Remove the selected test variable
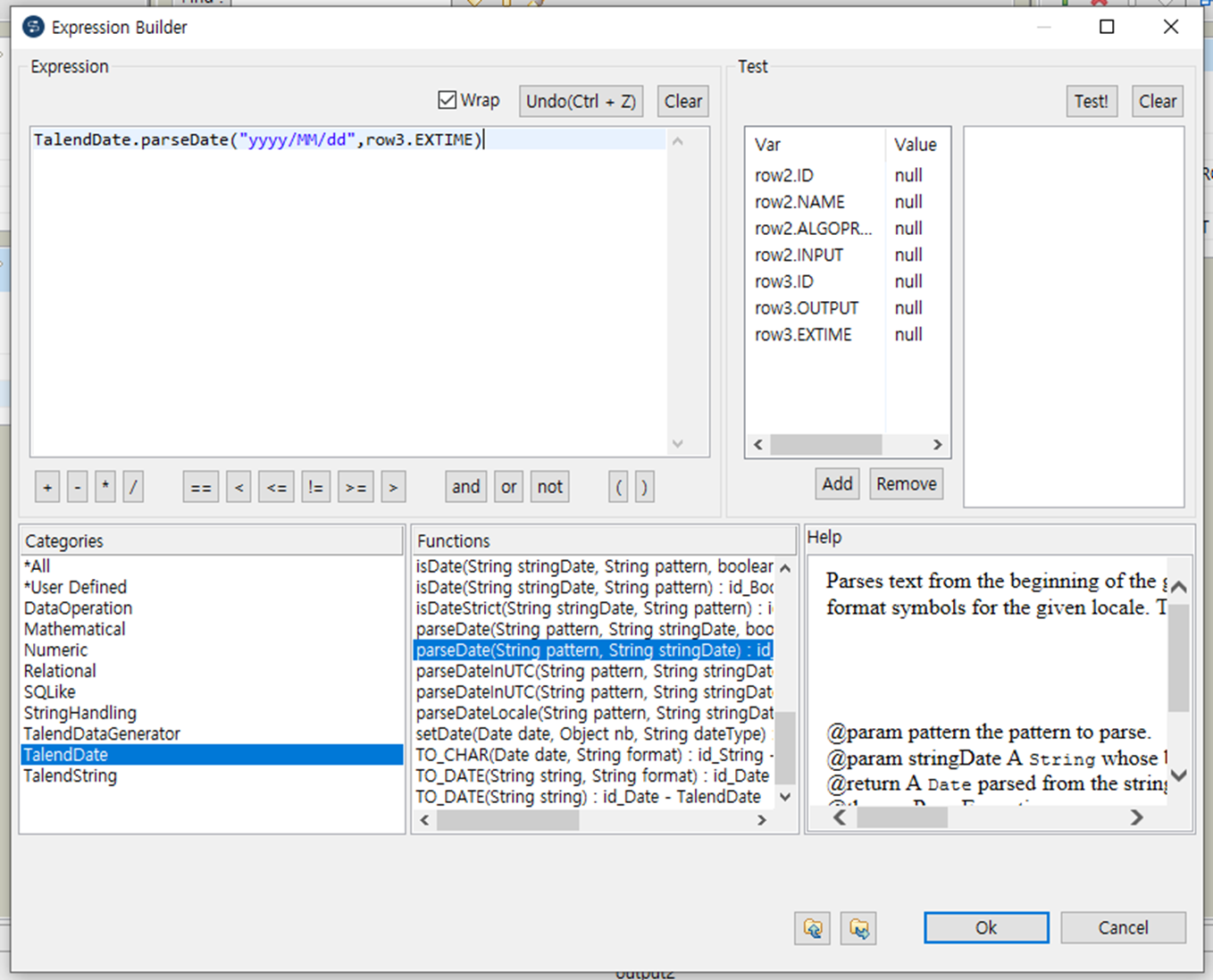This screenshot has width=1213, height=980. [x=907, y=483]
